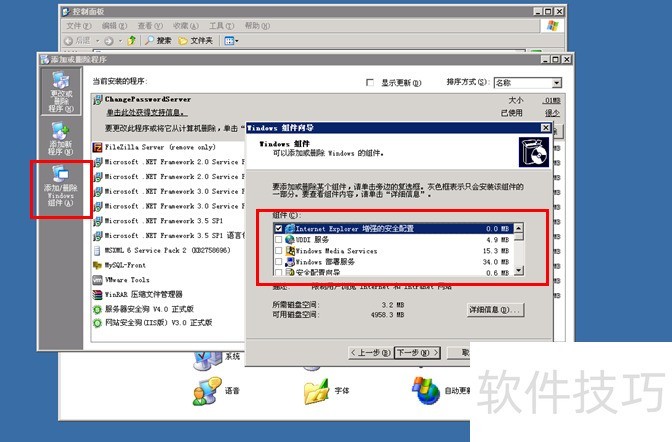Screen dimensions: 672x442
Task: Check the UDDI 服务 checkbox
Action: (x=279, y=240)
